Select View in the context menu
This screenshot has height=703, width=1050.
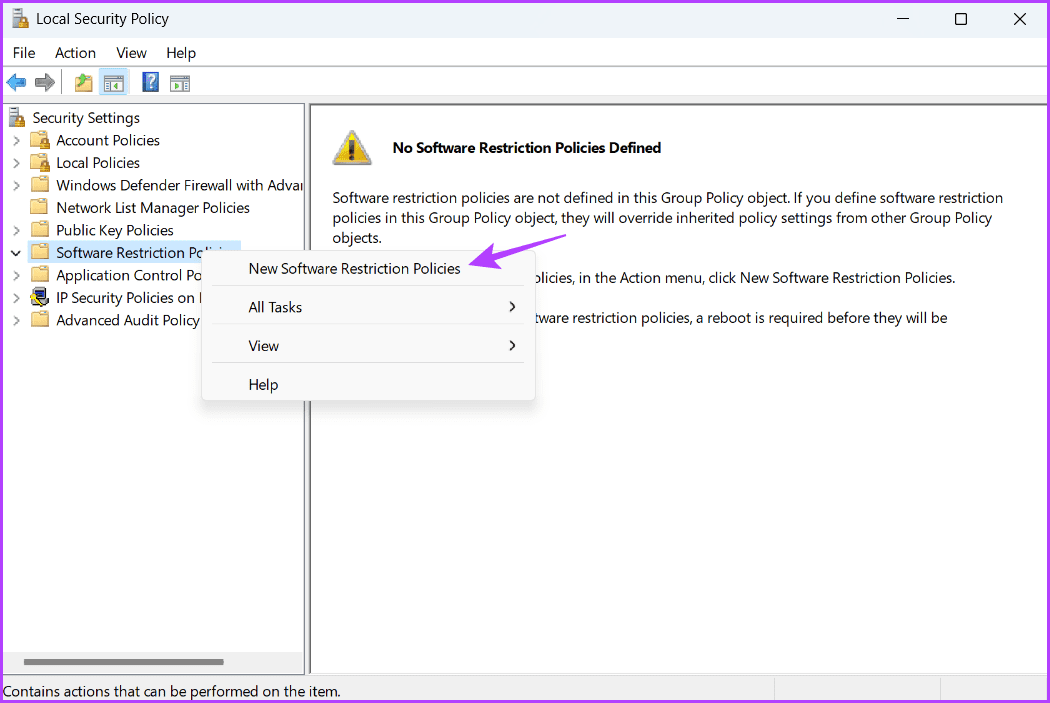(x=368, y=345)
